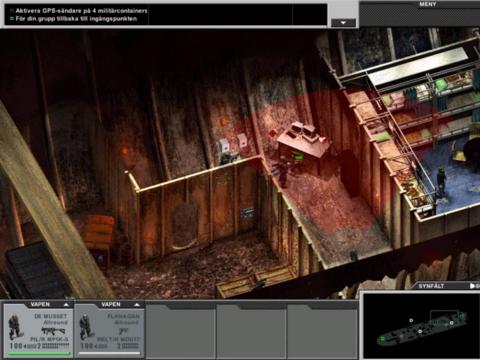Expand Flanagan's VAPEN weapon list
480x360 pixels.
119,304
